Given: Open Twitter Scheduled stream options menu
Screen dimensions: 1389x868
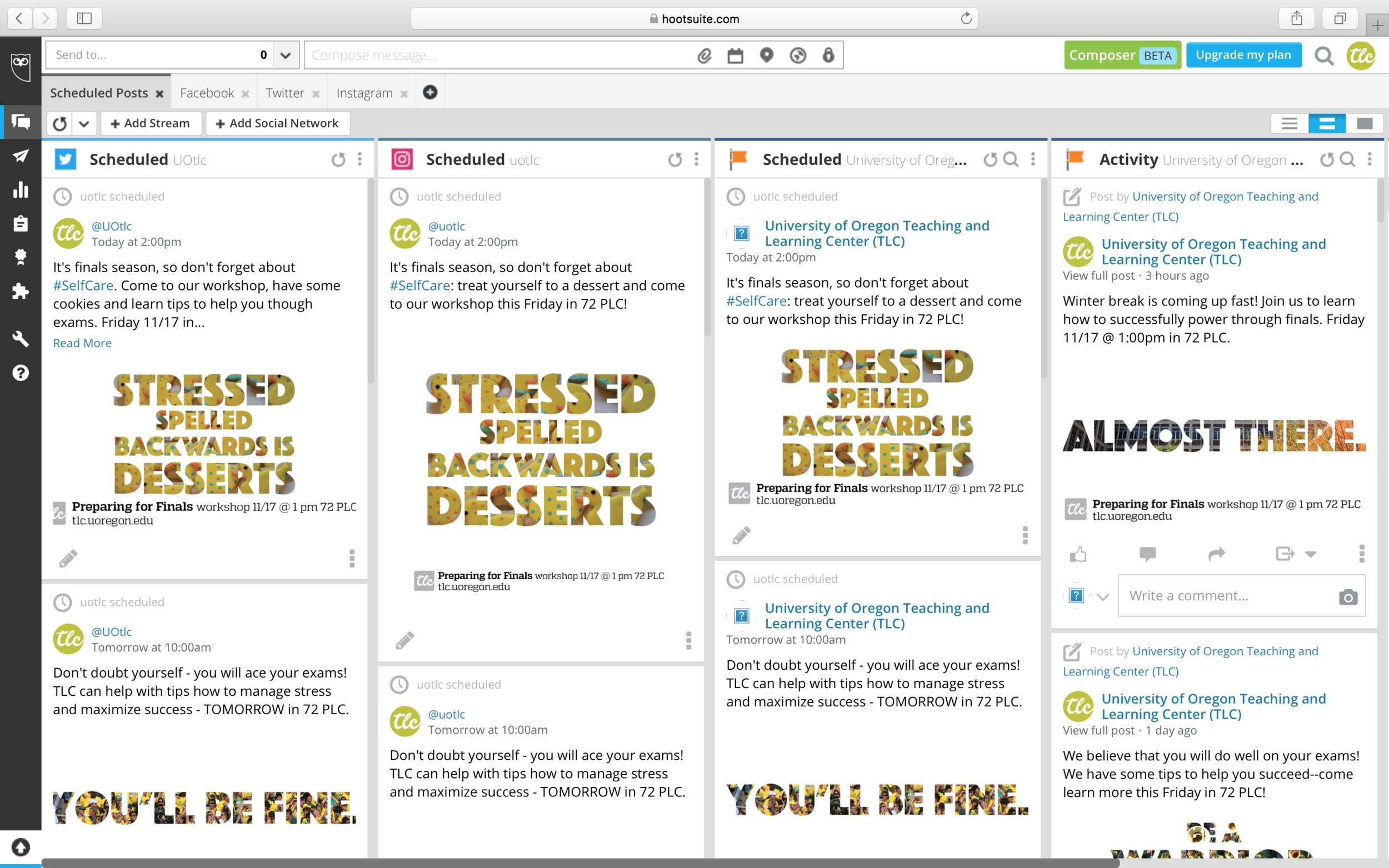Looking at the screenshot, I should [x=360, y=159].
